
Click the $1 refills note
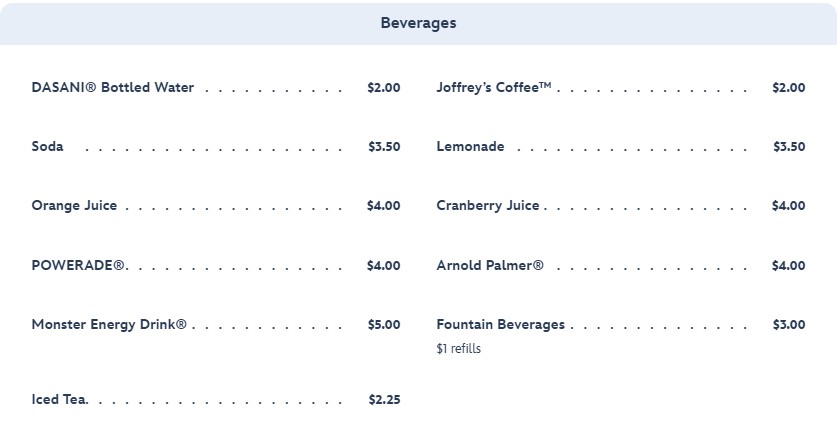pyautogui.click(x=458, y=349)
